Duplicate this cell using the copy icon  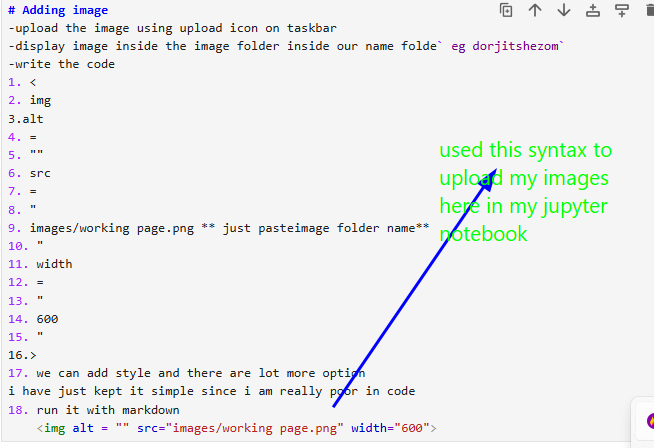(506, 10)
